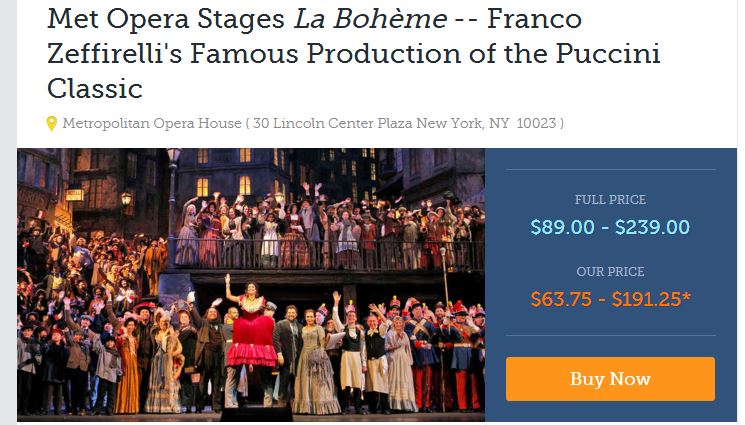
Task: Click the yellow location pin icon
Action: tap(52, 124)
